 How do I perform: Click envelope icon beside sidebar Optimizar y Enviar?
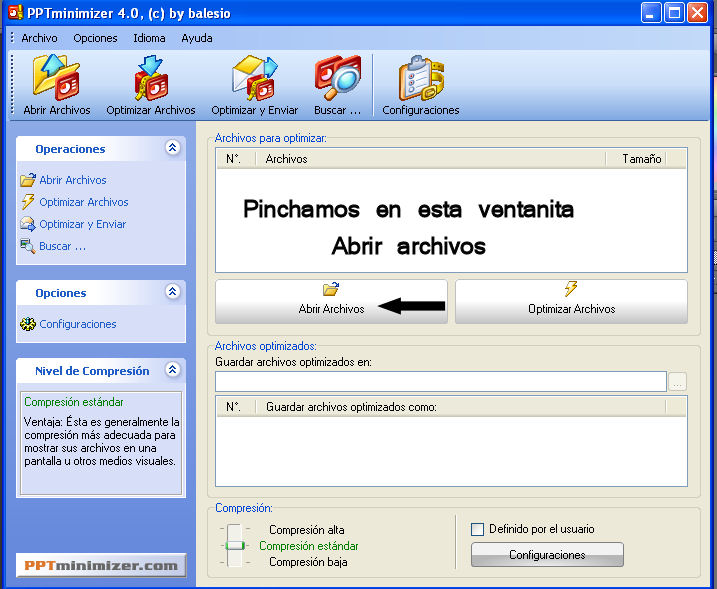tap(28, 224)
